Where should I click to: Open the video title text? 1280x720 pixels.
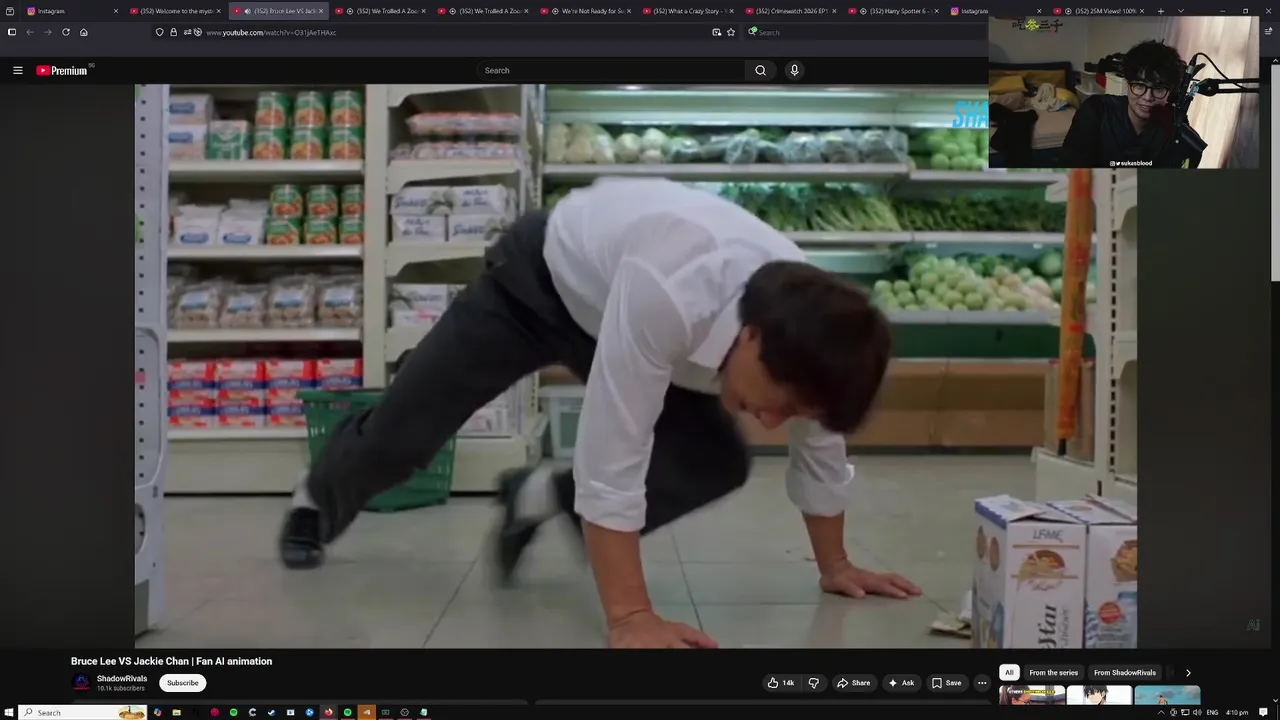click(171, 661)
